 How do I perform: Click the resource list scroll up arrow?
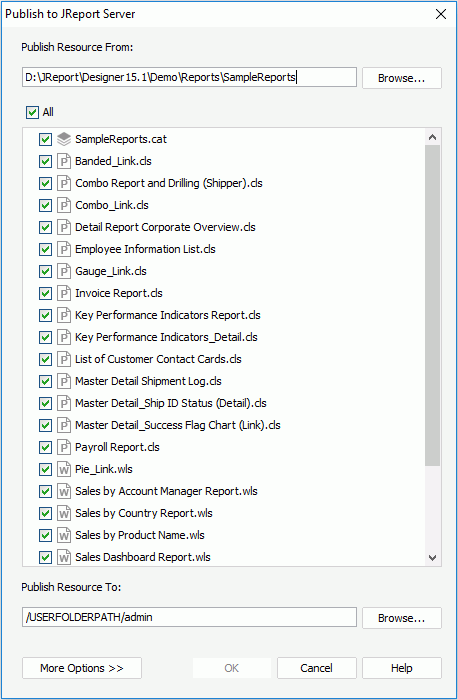(x=433, y=138)
